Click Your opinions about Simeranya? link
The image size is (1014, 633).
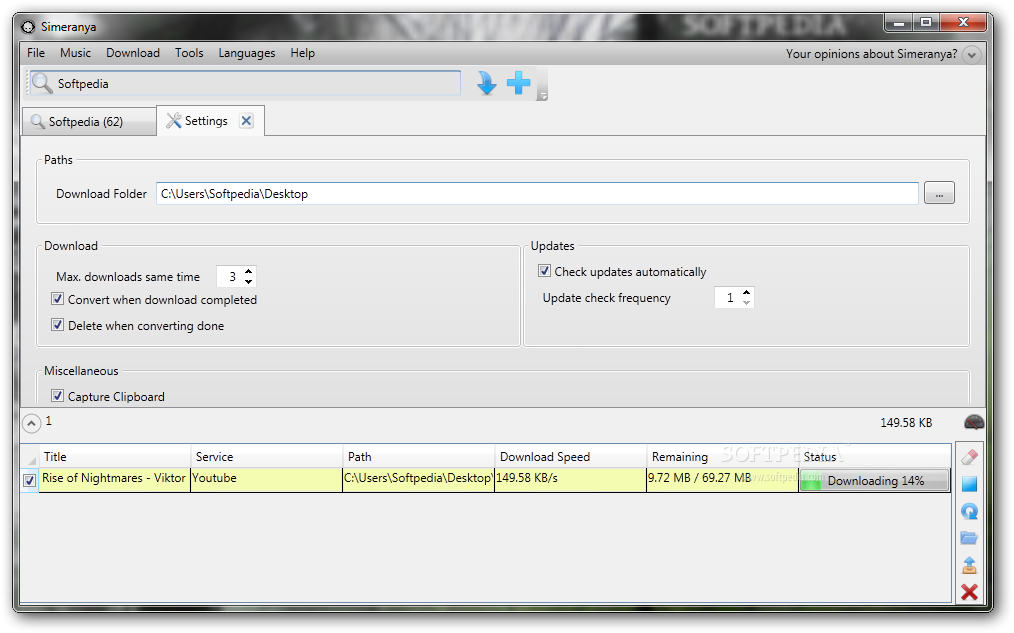[x=871, y=54]
